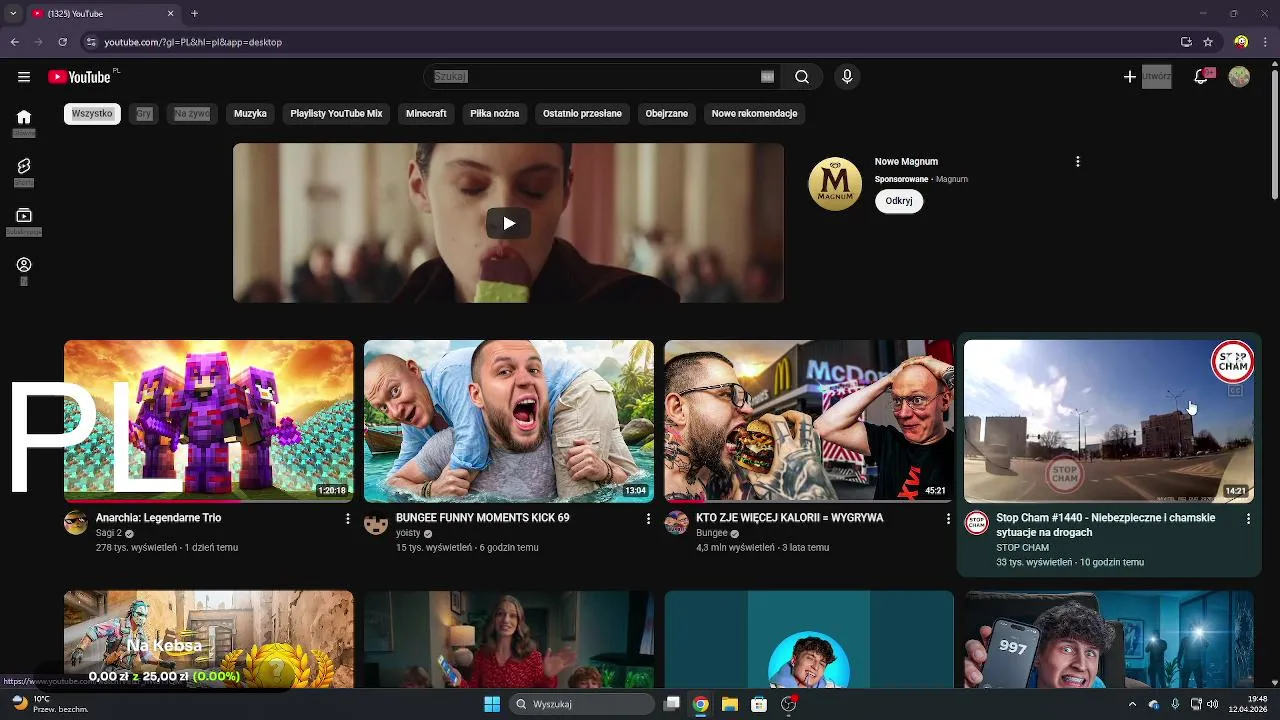The height and width of the screenshot is (720, 1280).
Task: Open more options for Stop Cham #1440
Action: point(1248,519)
